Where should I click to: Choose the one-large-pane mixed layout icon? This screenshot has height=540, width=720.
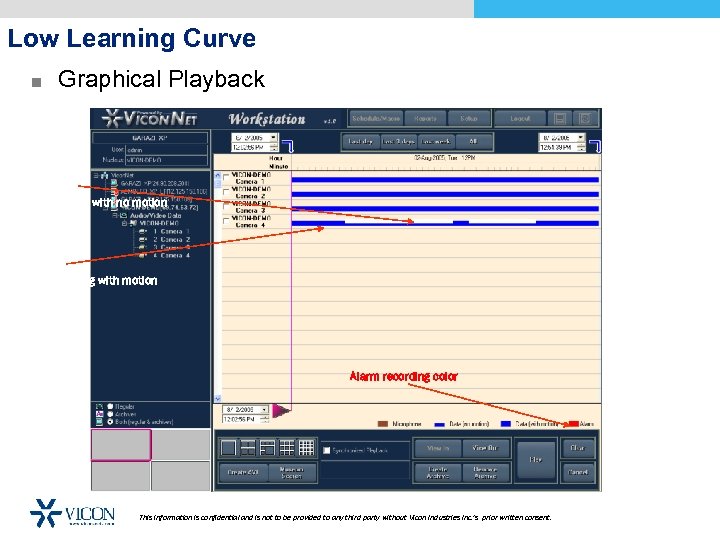(267, 447)
